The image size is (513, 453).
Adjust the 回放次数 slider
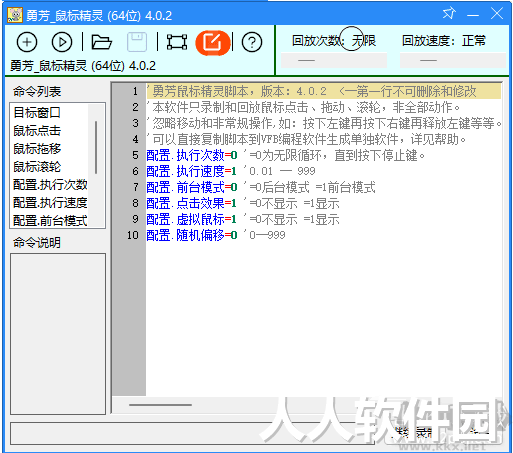pos(334,60)
